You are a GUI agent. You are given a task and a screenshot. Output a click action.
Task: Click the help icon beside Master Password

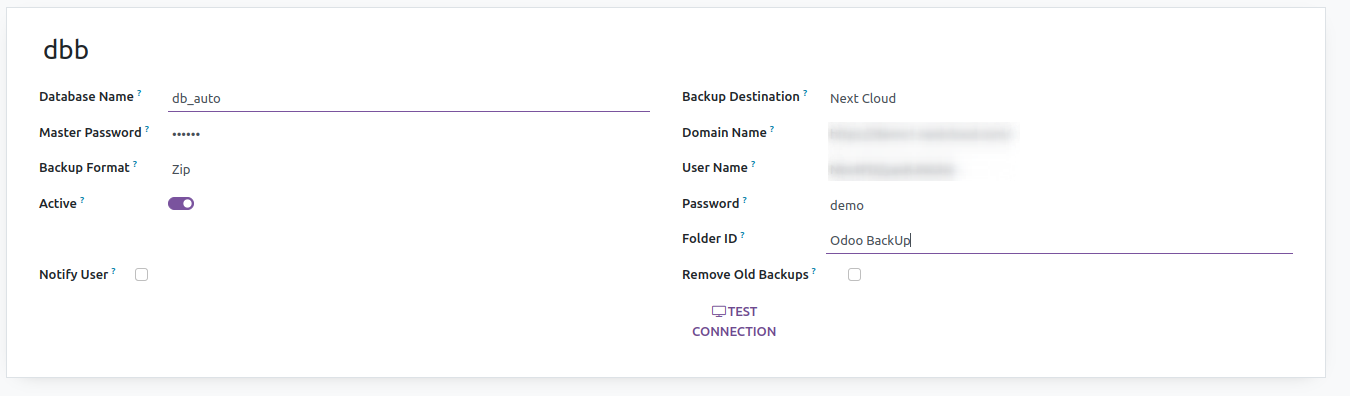pyautogui.click(x=147, y=128)
